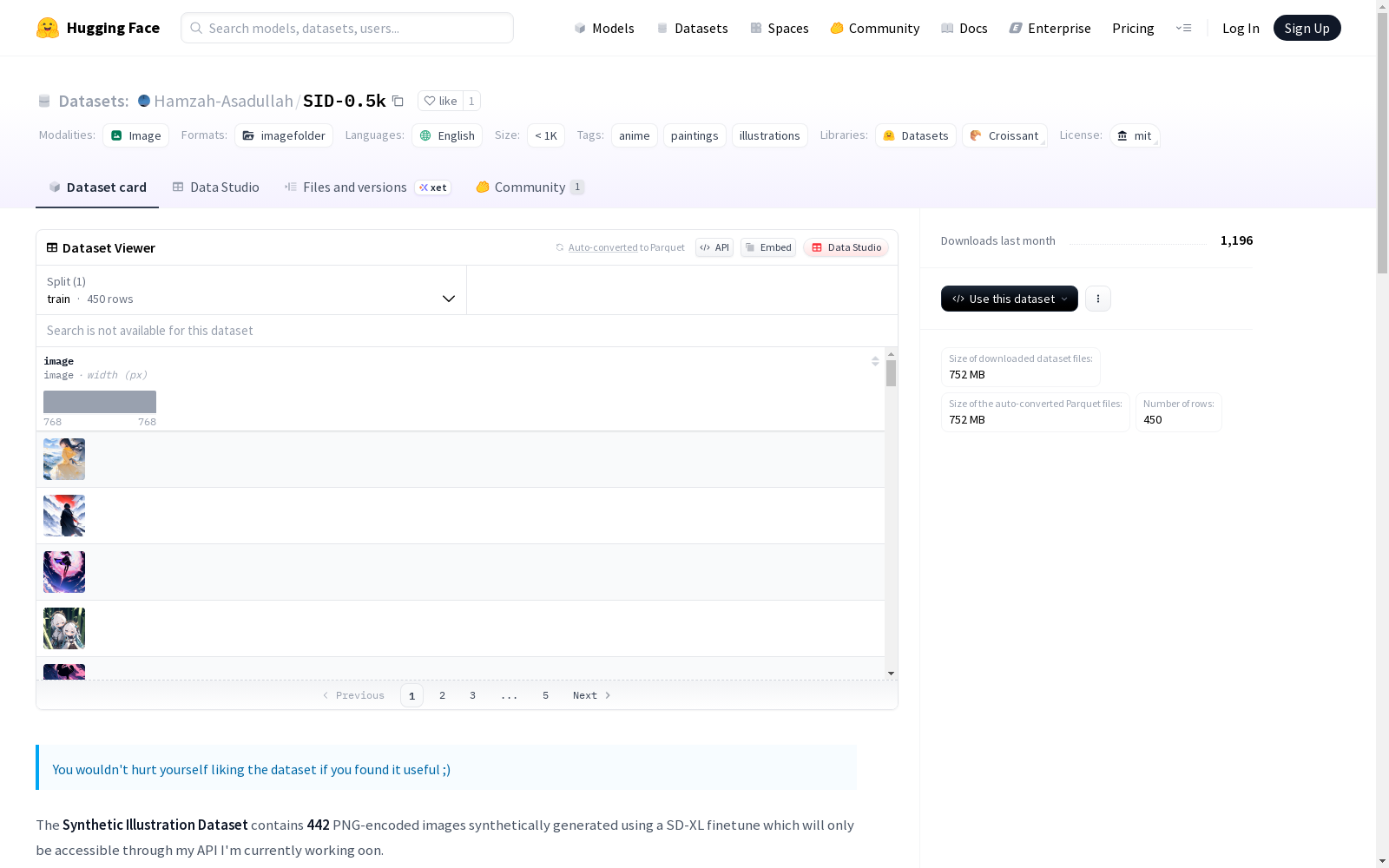Open the Files and versions tab
The width and height of the screenshot is (1389, 868).
[x=367, y=187]
